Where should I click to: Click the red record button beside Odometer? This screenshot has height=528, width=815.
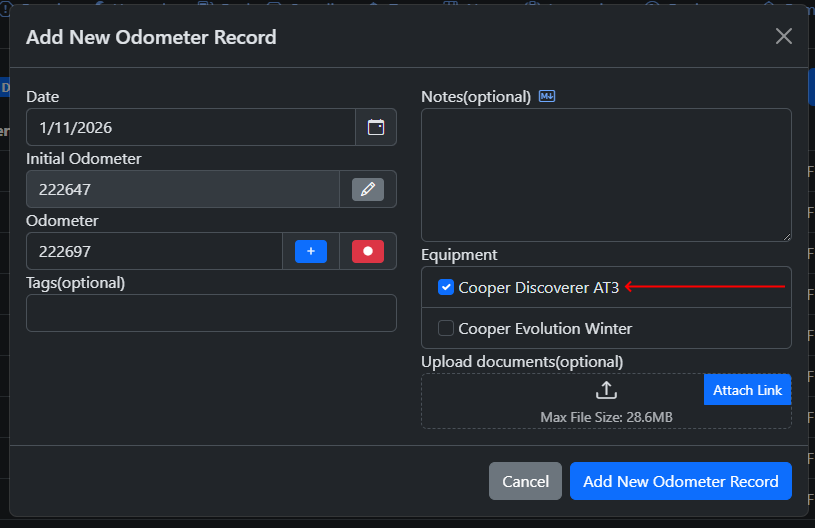point(367,251)
